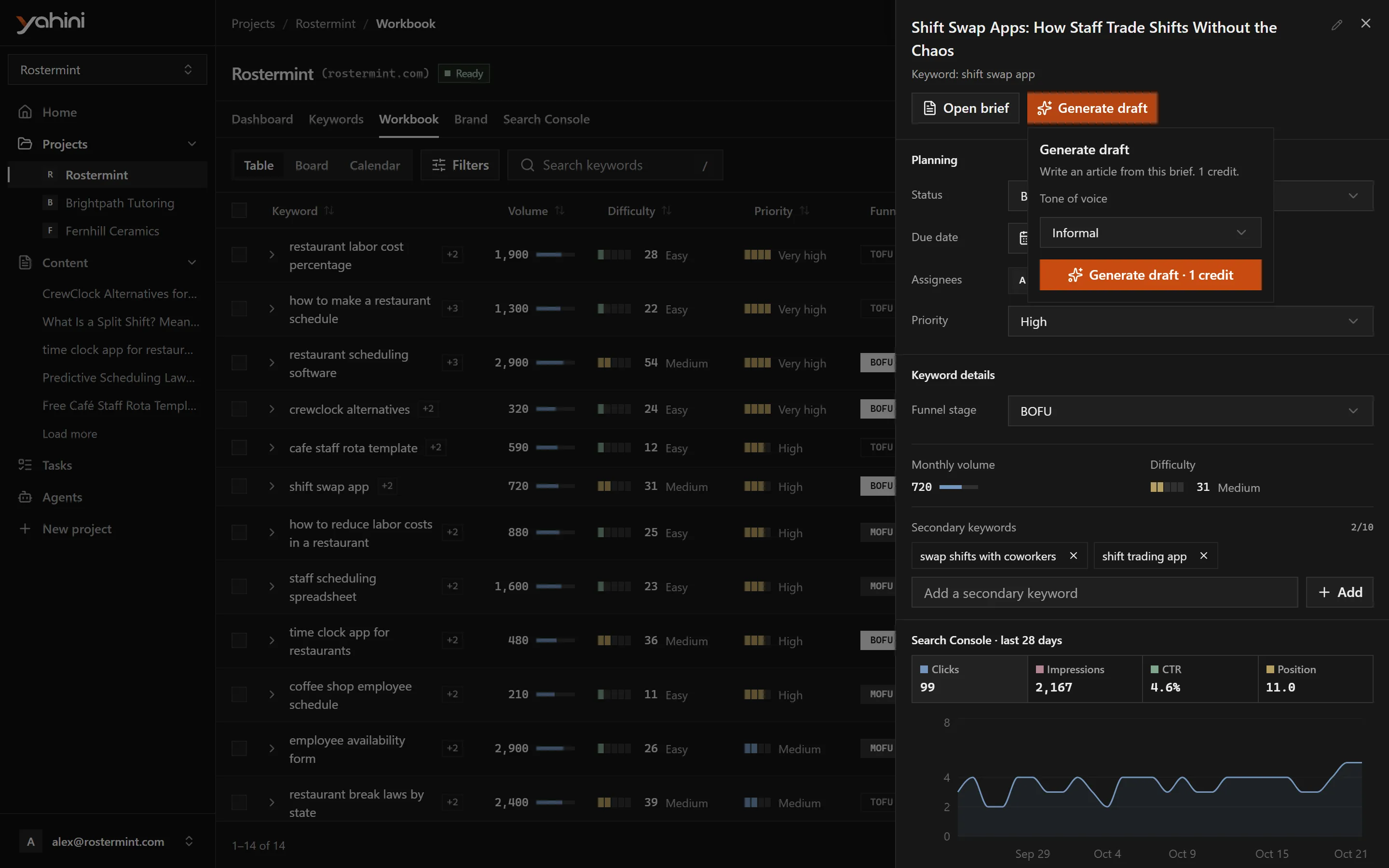Viewport: 1389px width, 868px height.
Task: Open the Priority High dropdown
Action: (x=1190, y=322)
